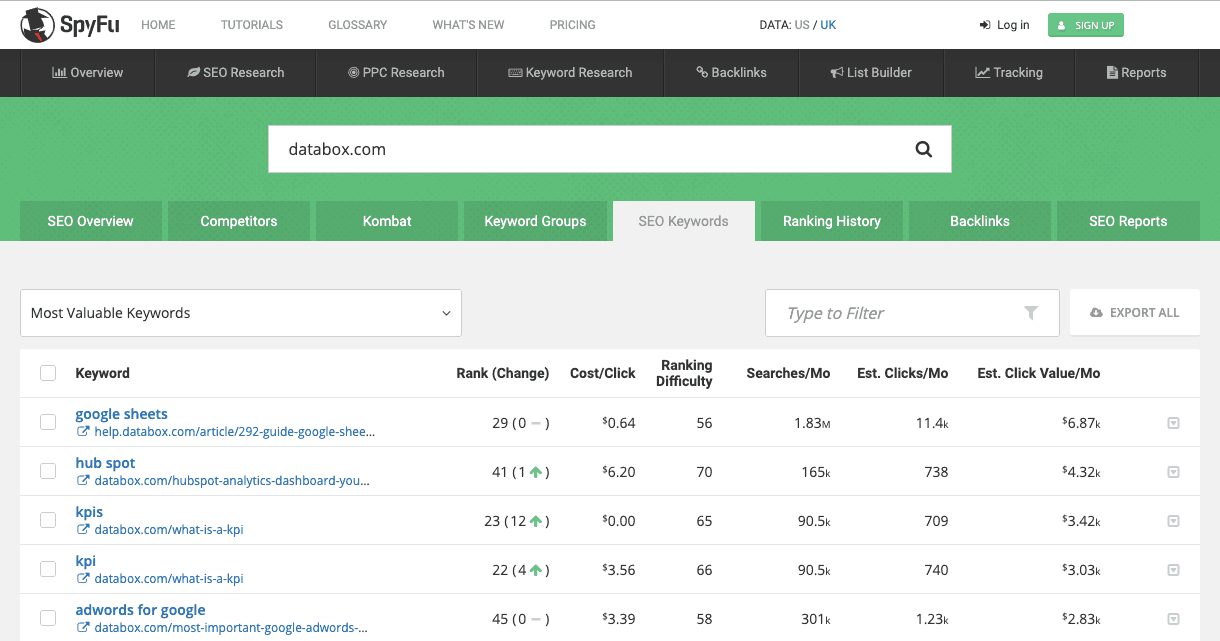Select the kpis keyword checkbox
This screenshot has height=641, width=1220.
[48, 520]
